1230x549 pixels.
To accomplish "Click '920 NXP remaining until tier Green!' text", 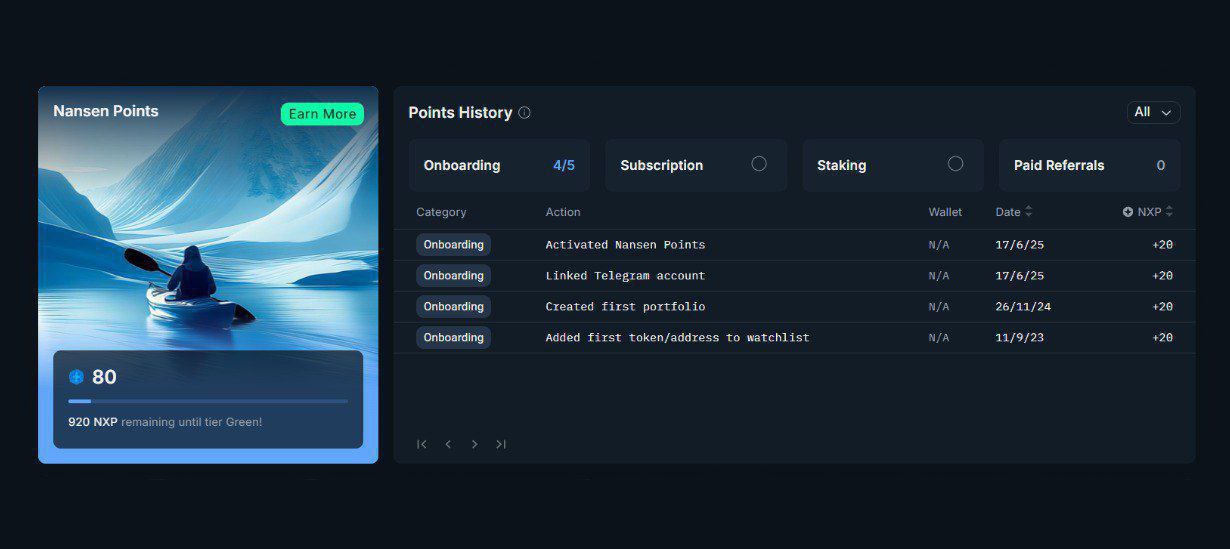I will pos(165,422).
